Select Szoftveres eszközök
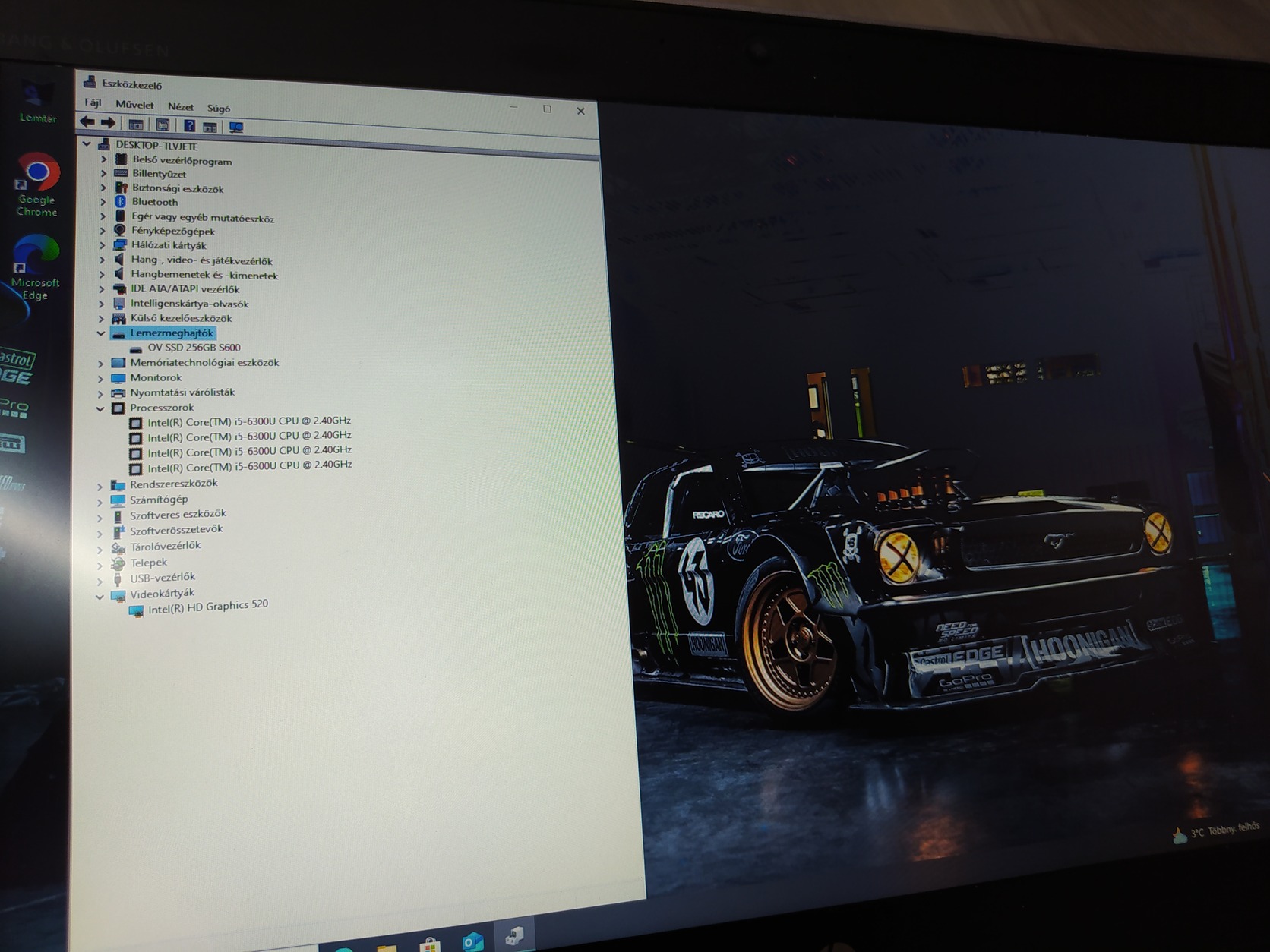This screenshot has height=952, width=1270. pyautogui.click(x=178, y=515)
